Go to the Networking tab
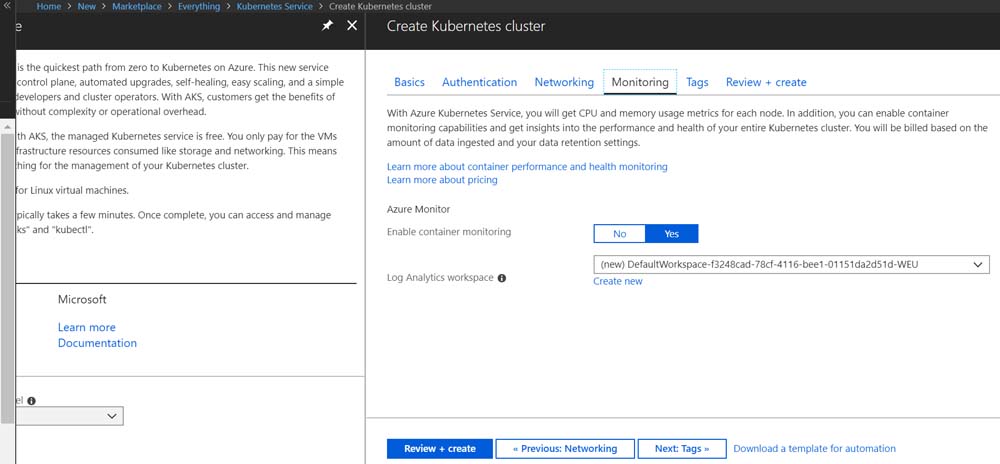The height and width of the screenshot is (464, 1000). [x=564, y=82]
